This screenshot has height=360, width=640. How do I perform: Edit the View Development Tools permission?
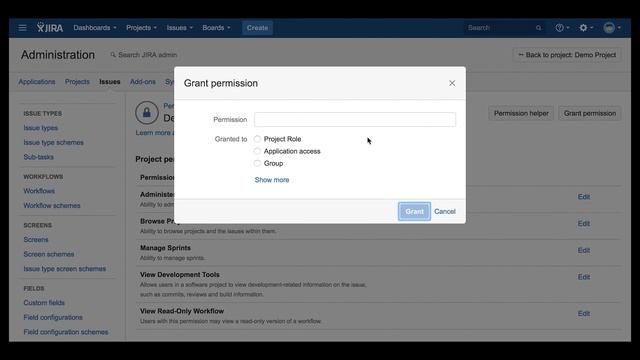point(584,277)
